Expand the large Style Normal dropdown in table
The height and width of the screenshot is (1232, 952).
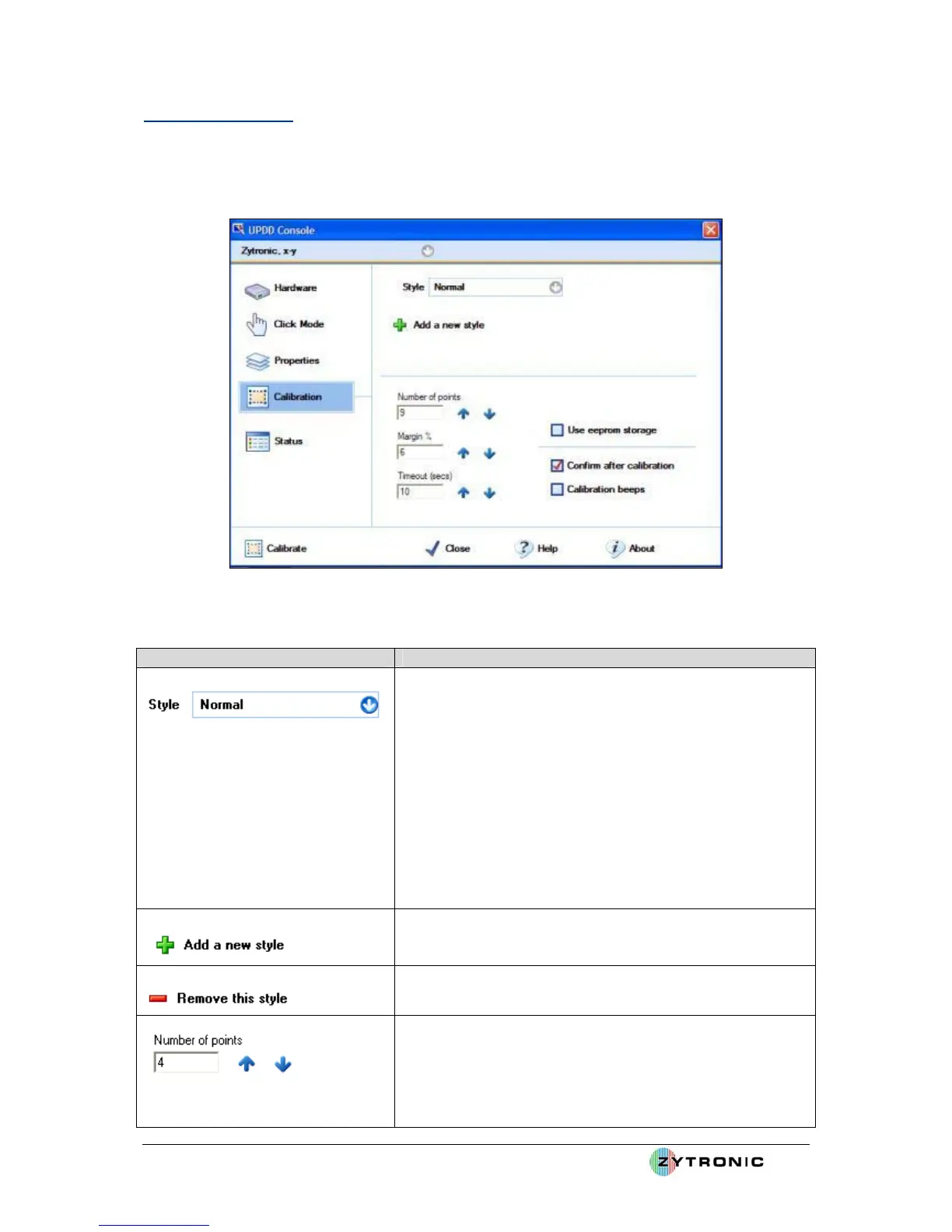[x=369, y=705]
